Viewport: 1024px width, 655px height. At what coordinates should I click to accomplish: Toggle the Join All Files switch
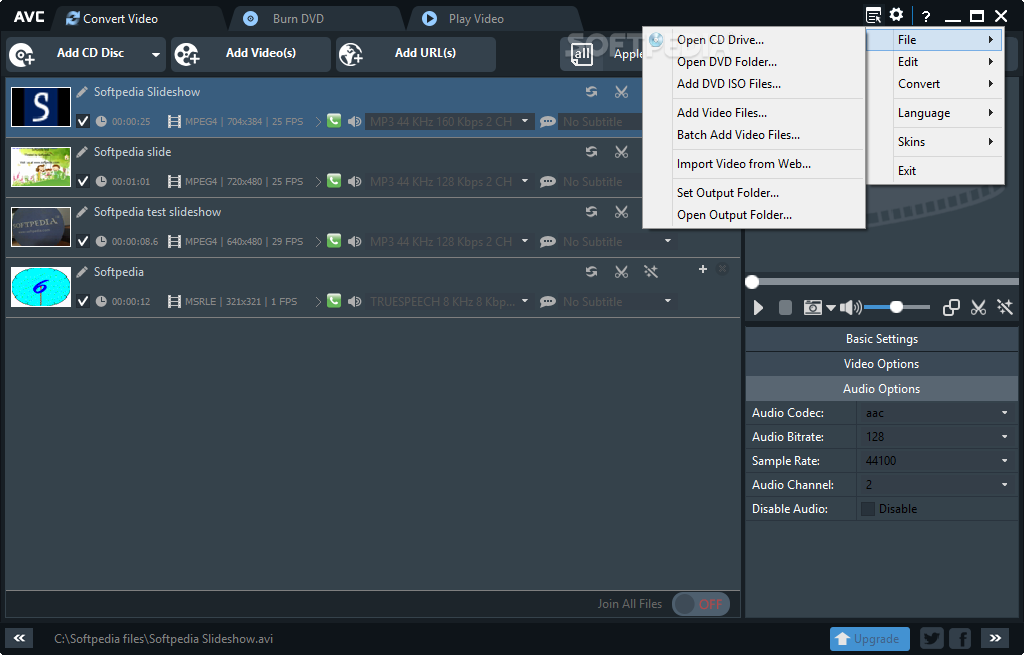point(701,604)
